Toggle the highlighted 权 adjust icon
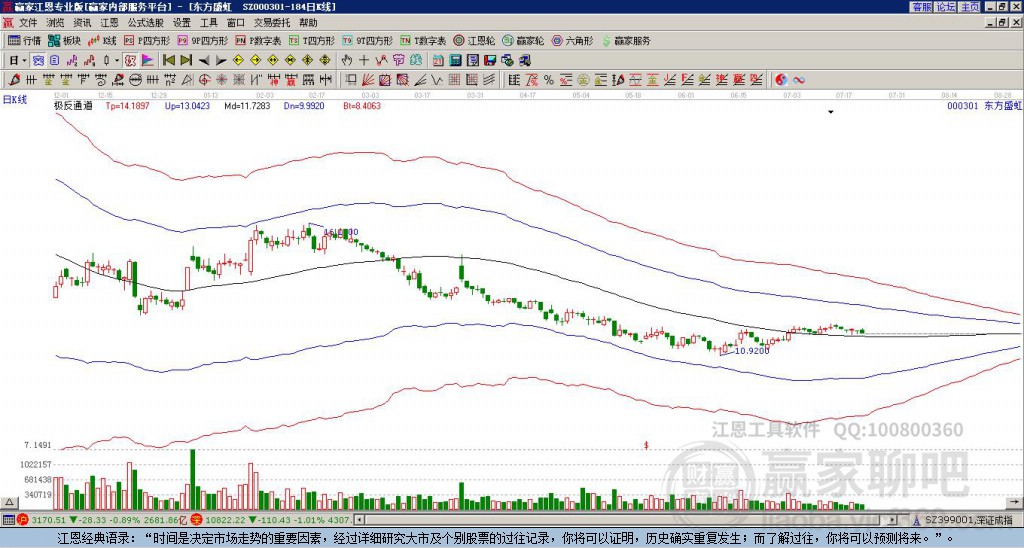 (130, 60)
